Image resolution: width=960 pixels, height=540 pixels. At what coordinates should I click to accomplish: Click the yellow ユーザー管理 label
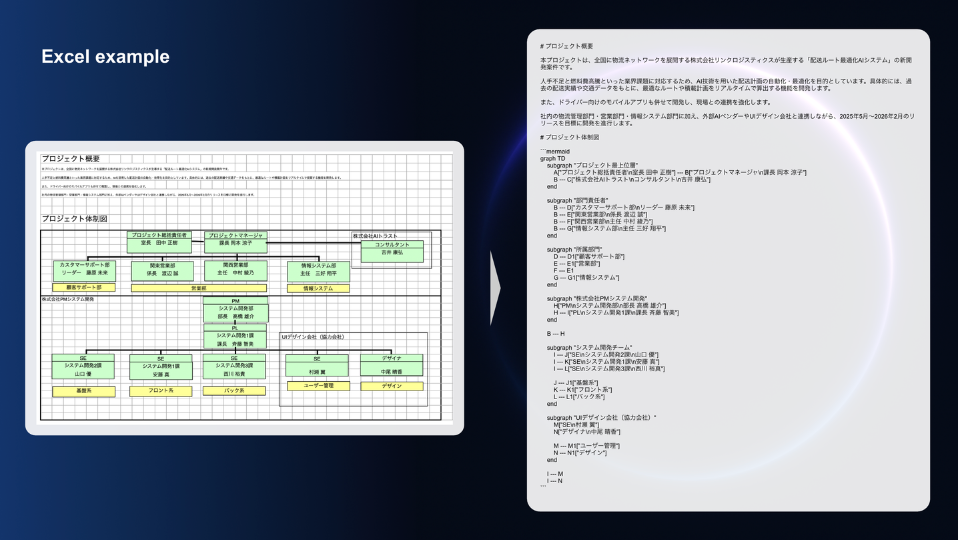click(317, 385)
